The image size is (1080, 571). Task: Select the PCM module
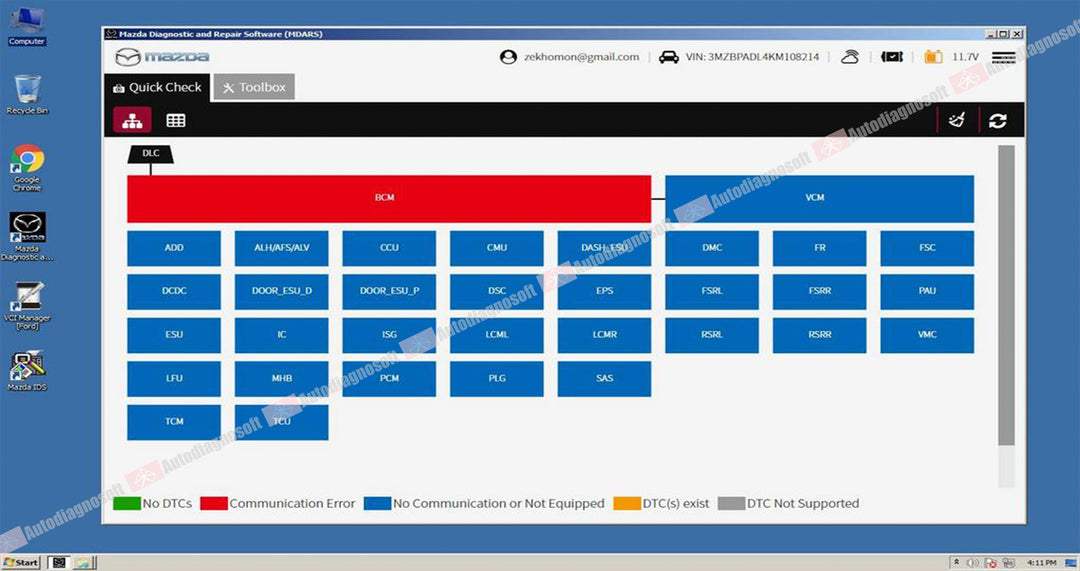[x=389, y=379]
